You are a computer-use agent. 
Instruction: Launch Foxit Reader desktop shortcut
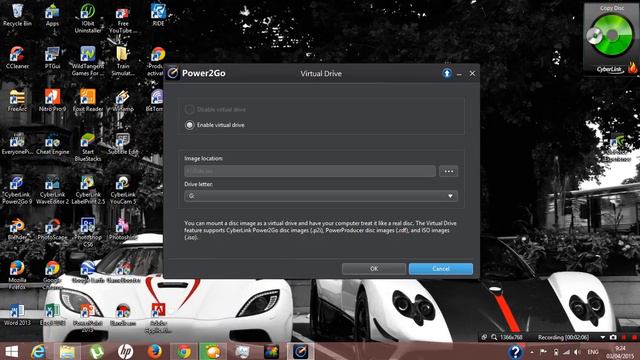click(x=88, y=100)
